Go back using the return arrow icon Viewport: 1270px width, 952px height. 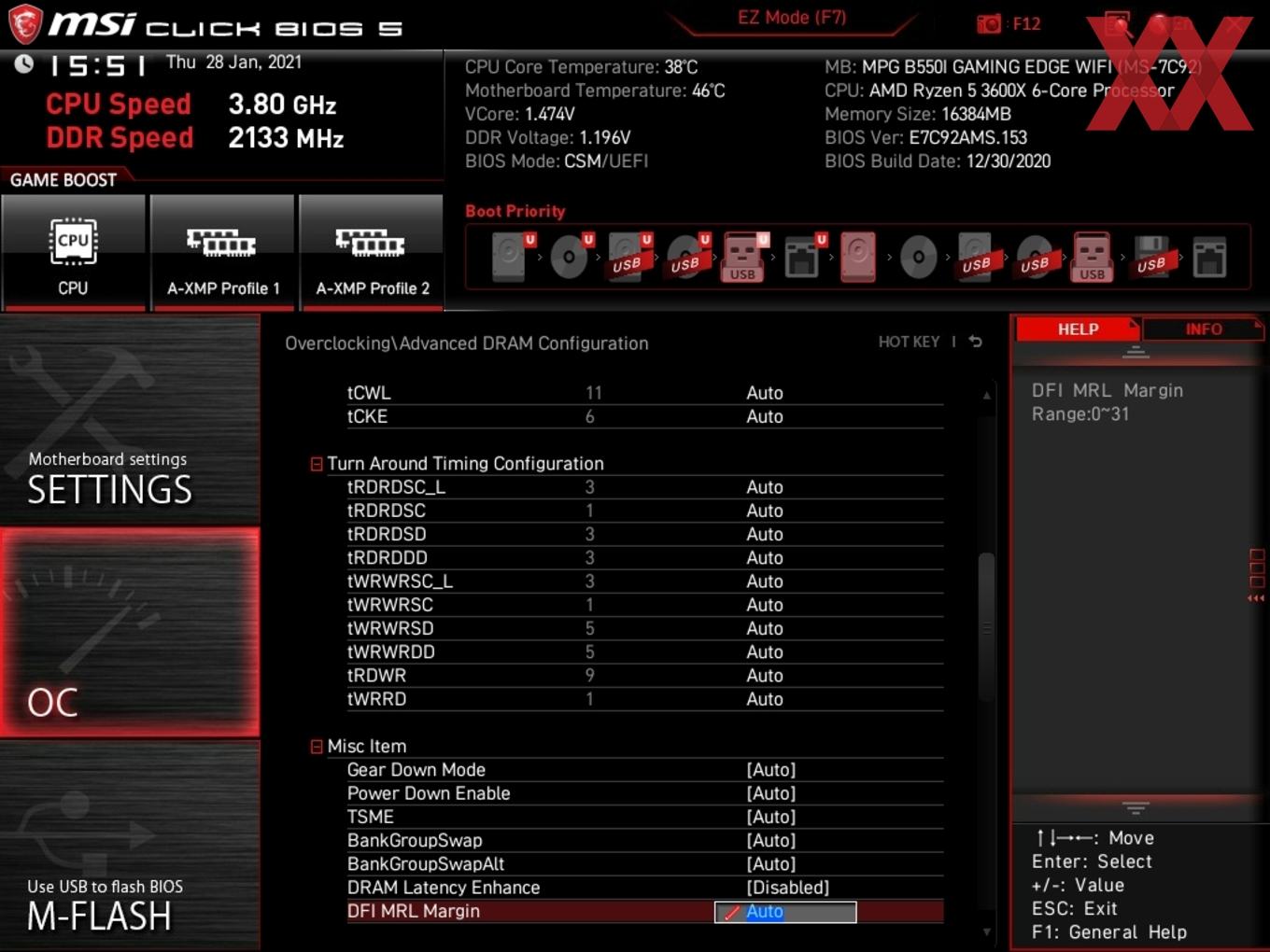pos(976,342)
